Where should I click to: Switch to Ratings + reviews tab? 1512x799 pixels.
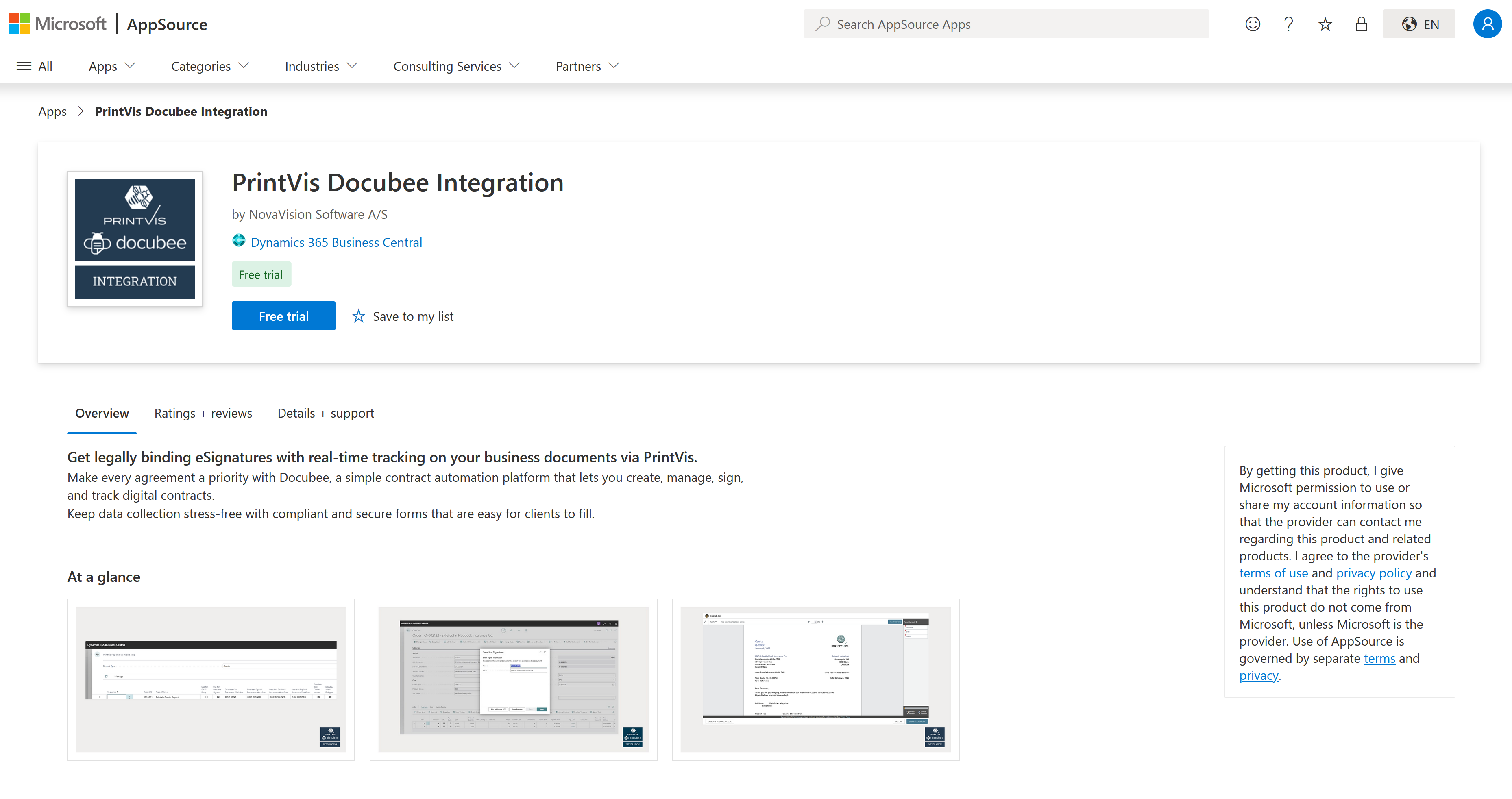click(203, 413)
